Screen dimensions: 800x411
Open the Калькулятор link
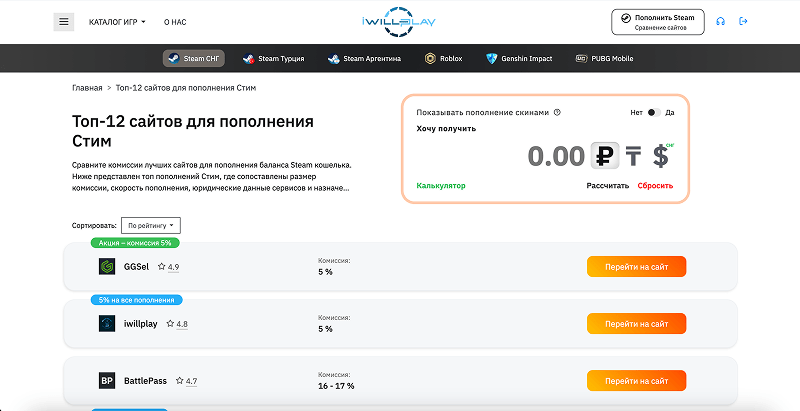tap(441, 186)
